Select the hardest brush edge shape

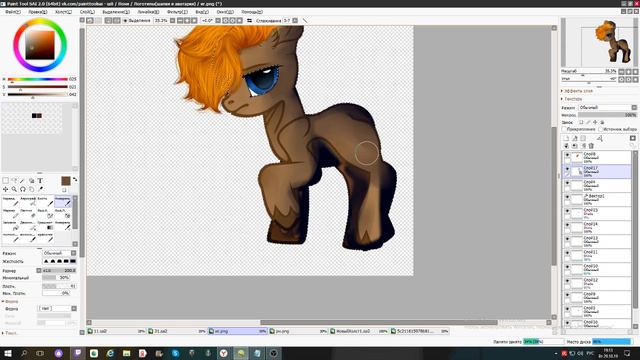[x=73, y=261]
